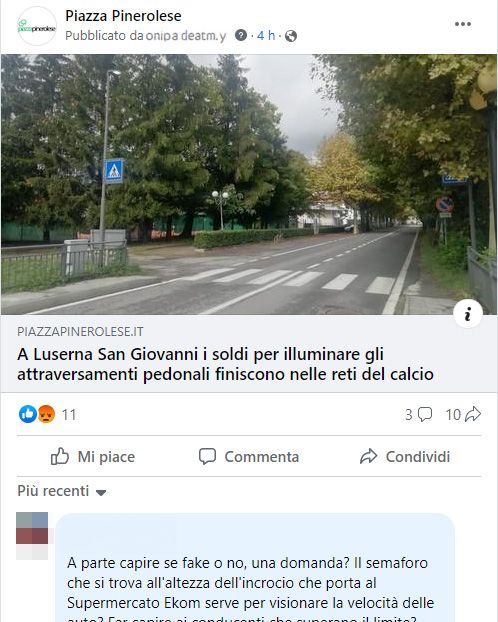Open the three-dot post options menu
This screenshot has height=622, width=498.
coord(463,24)
